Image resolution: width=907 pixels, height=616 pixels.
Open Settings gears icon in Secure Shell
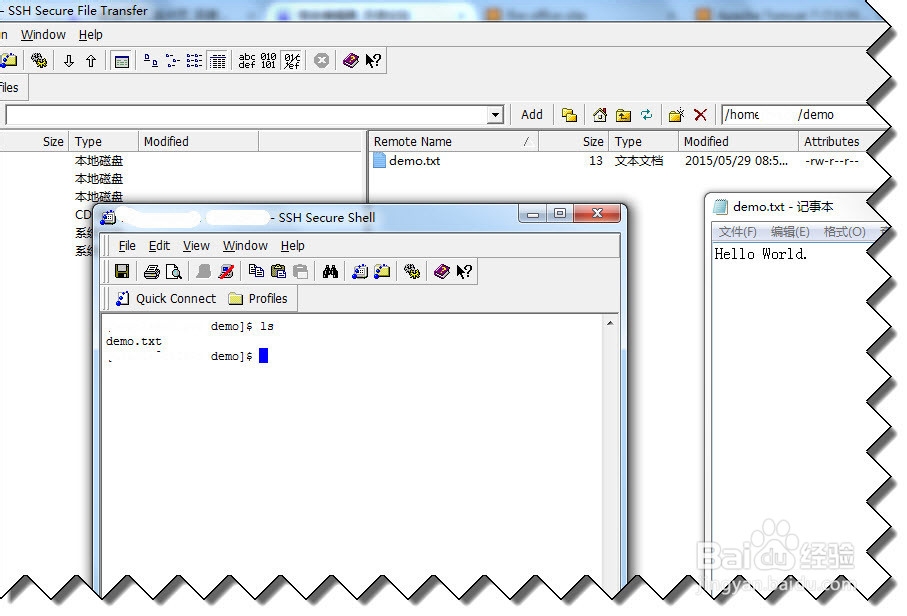(412, 271)
